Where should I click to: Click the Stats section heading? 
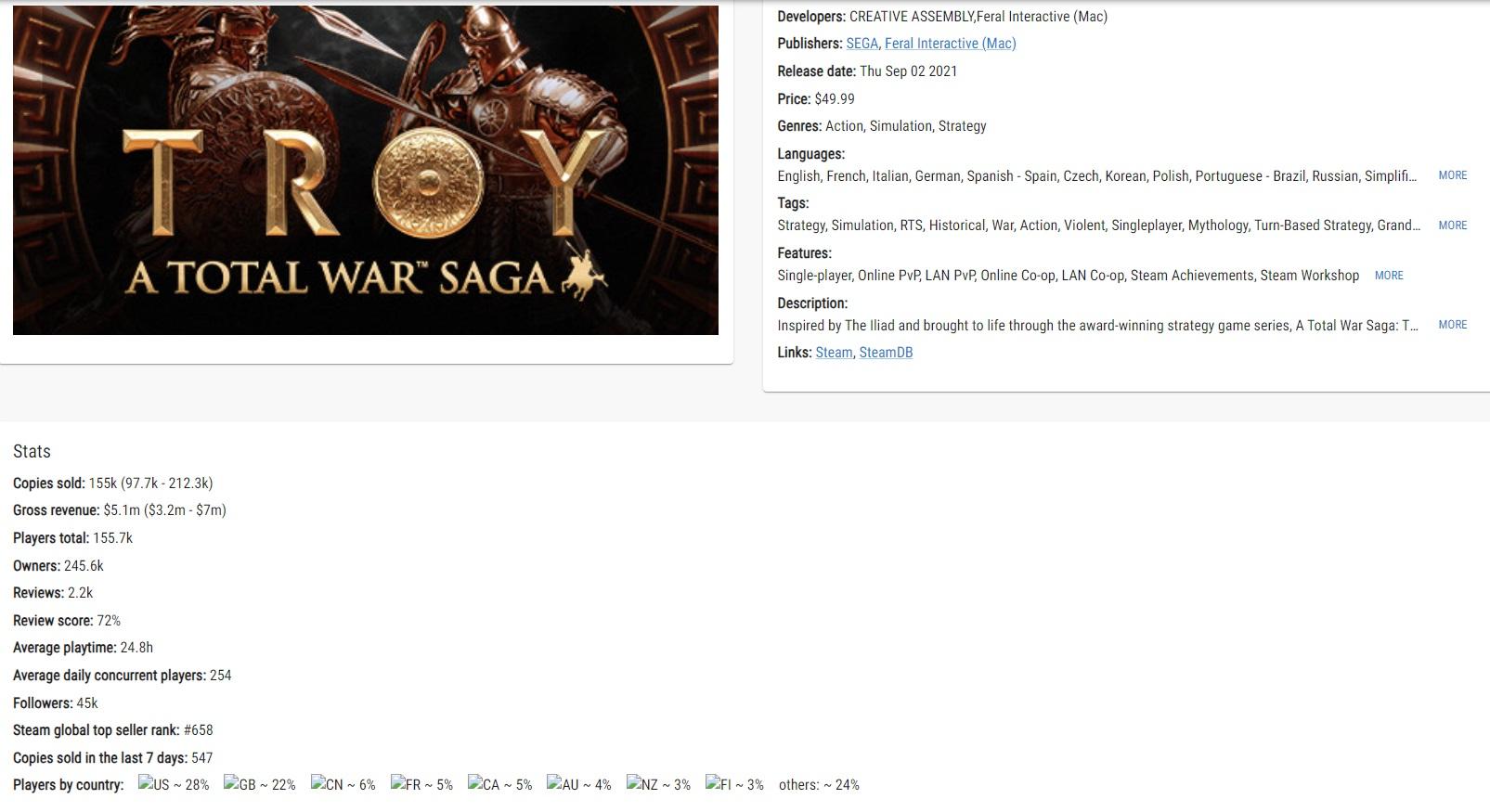pyautogui.click(x=32, y=452)
